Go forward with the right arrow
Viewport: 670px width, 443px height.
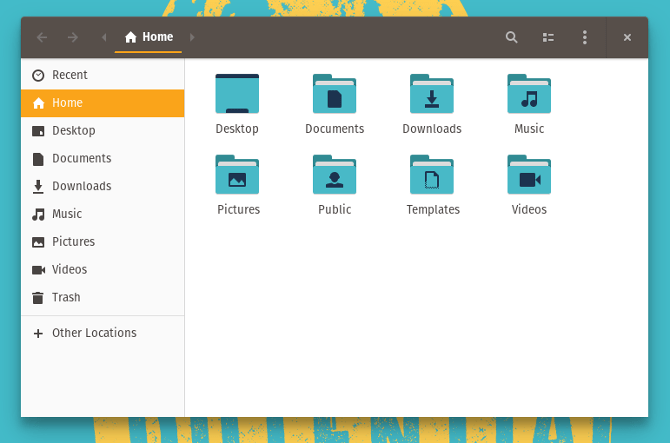click(73, 38)
